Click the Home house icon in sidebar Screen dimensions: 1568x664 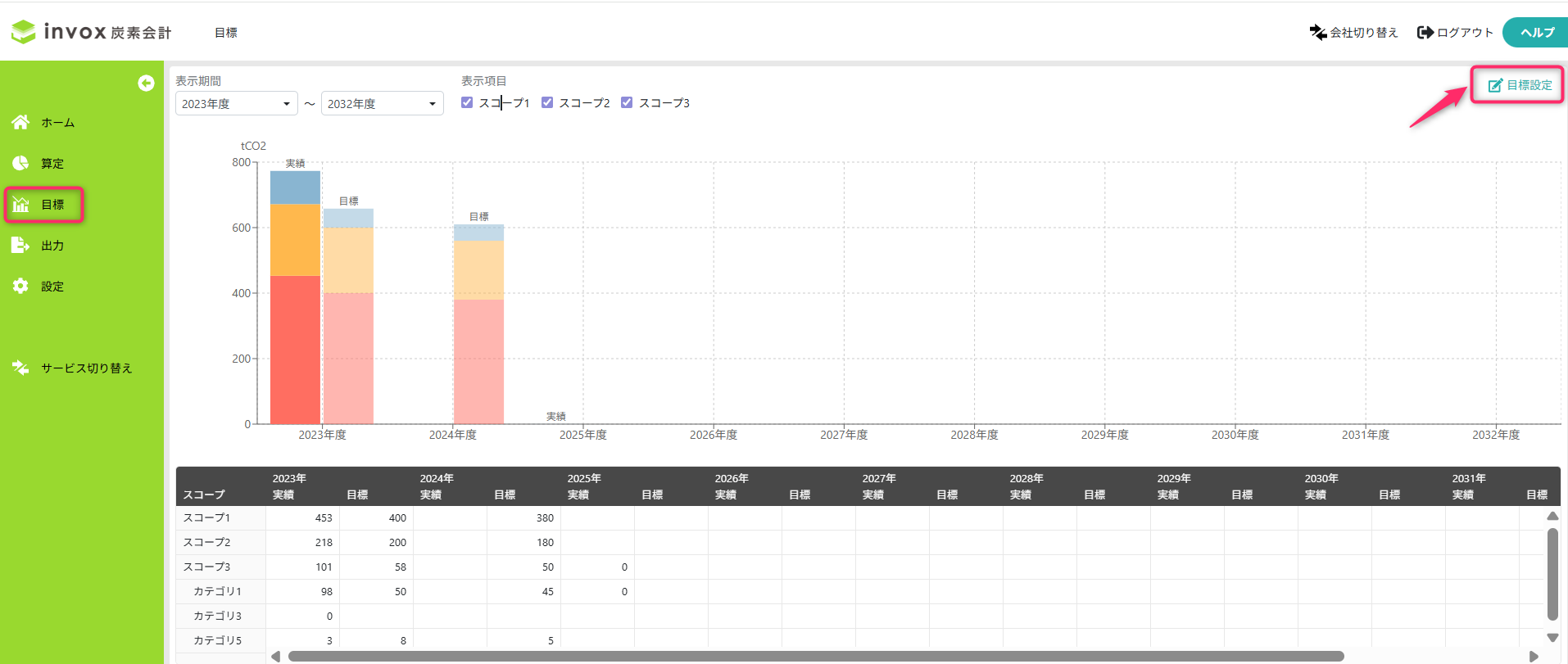(x=20, y=122)
